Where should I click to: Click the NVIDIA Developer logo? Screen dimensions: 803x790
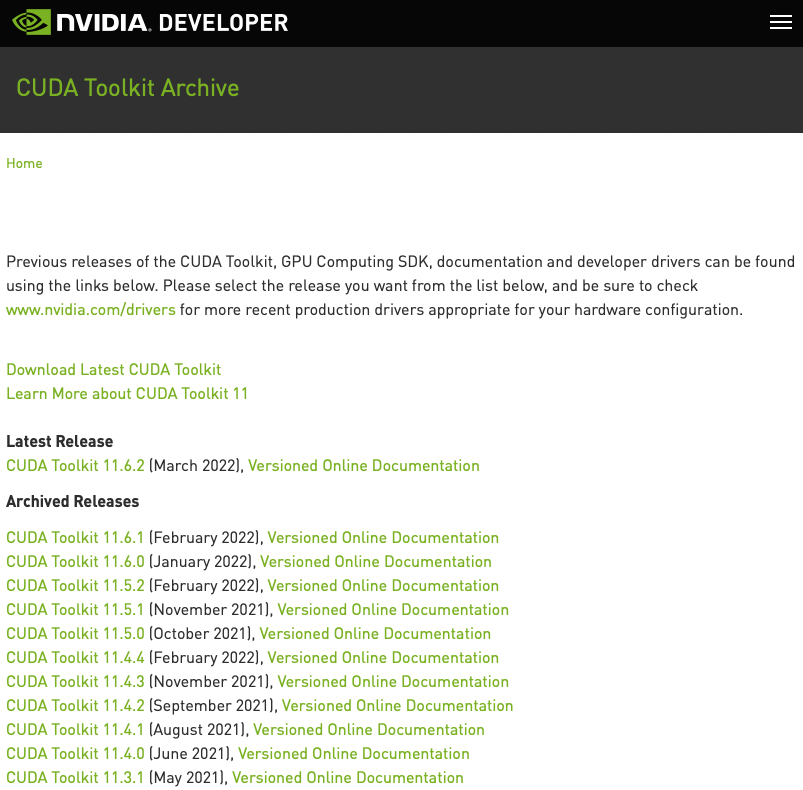click(150, 23)
